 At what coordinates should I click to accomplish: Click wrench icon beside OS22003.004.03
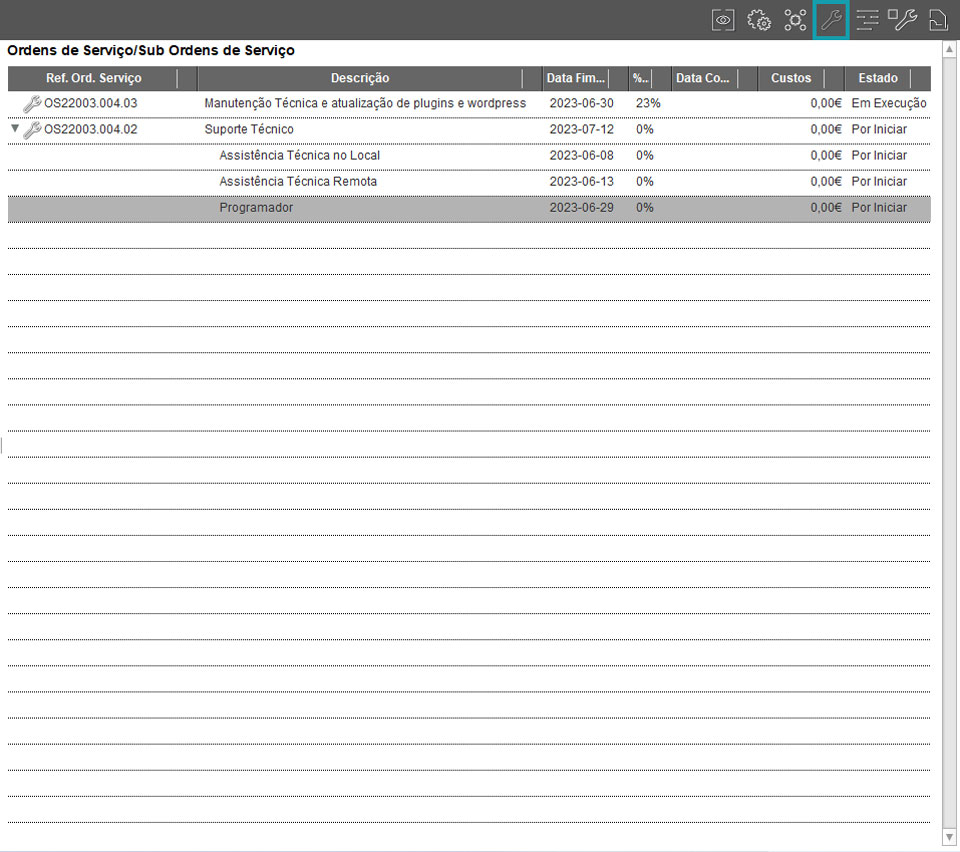(32, 103)
